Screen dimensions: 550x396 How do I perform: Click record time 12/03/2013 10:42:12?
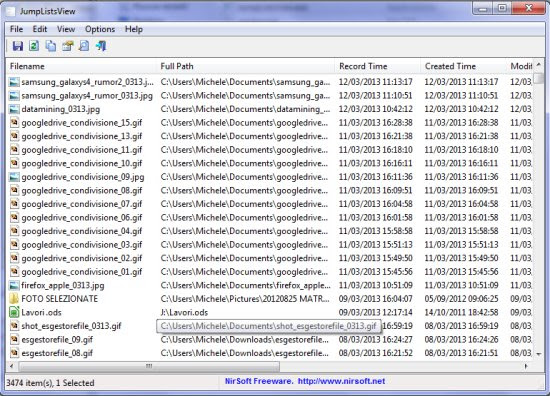(376, 109)
